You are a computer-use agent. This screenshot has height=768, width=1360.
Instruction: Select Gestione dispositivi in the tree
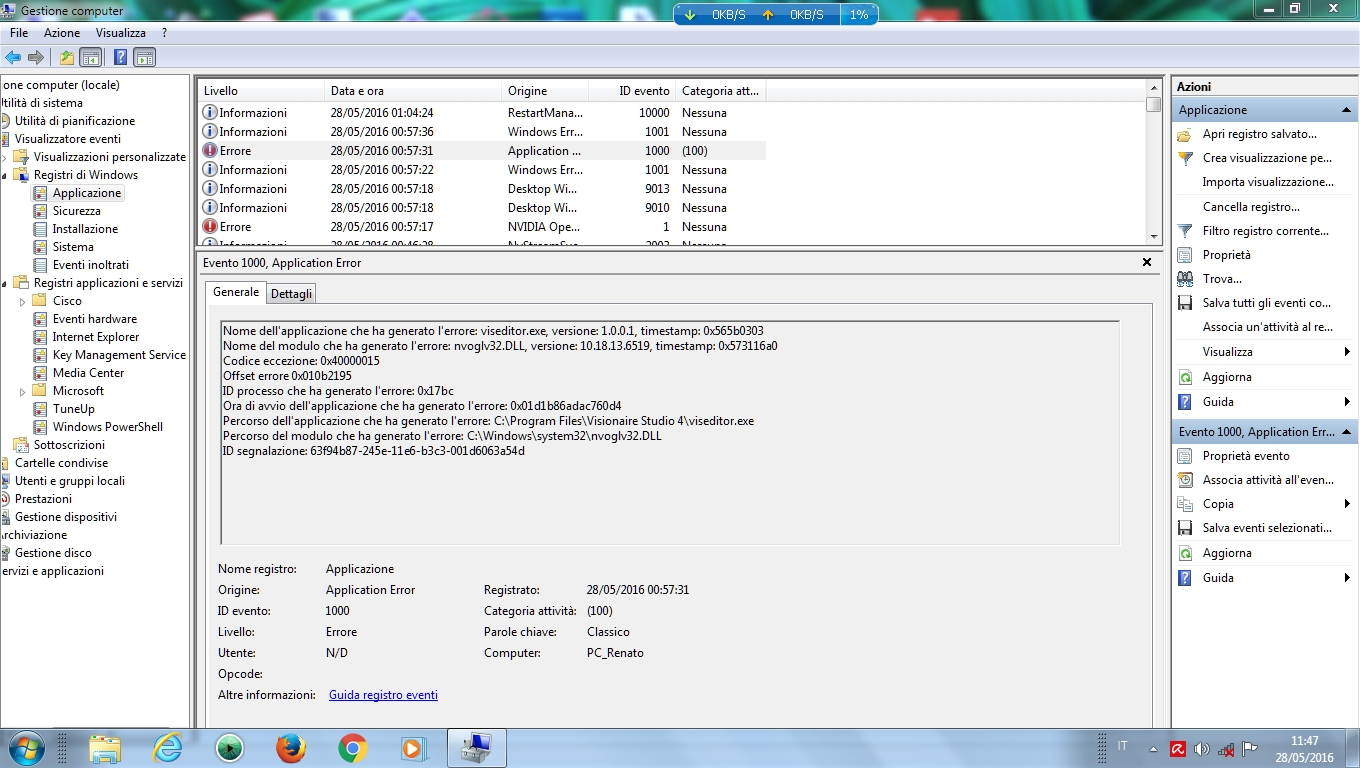point(65,517)
